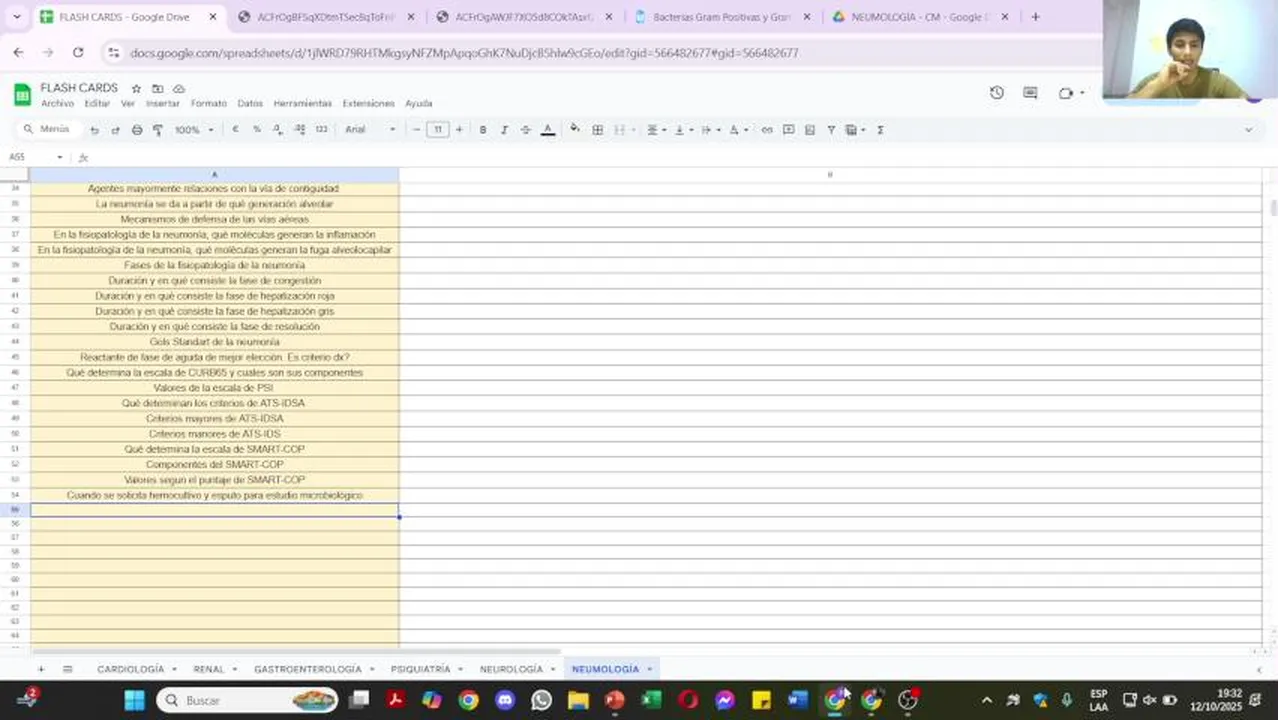The image size is (1278, 720).
Task: Open the Formato menu
Action: coord(209,104)
